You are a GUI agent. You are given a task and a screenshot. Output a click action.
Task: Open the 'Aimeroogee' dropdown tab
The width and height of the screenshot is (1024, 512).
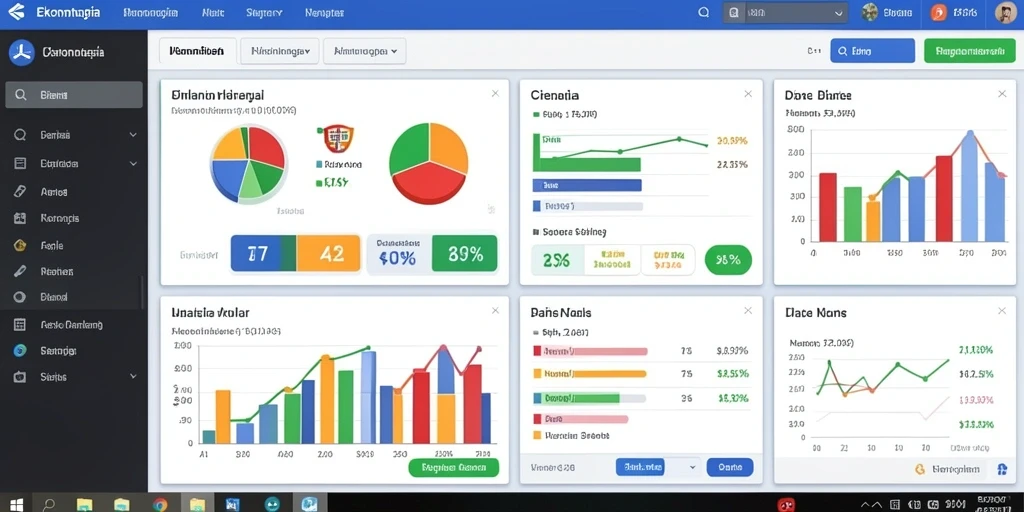pyautogui.click(x=364, y=50)
